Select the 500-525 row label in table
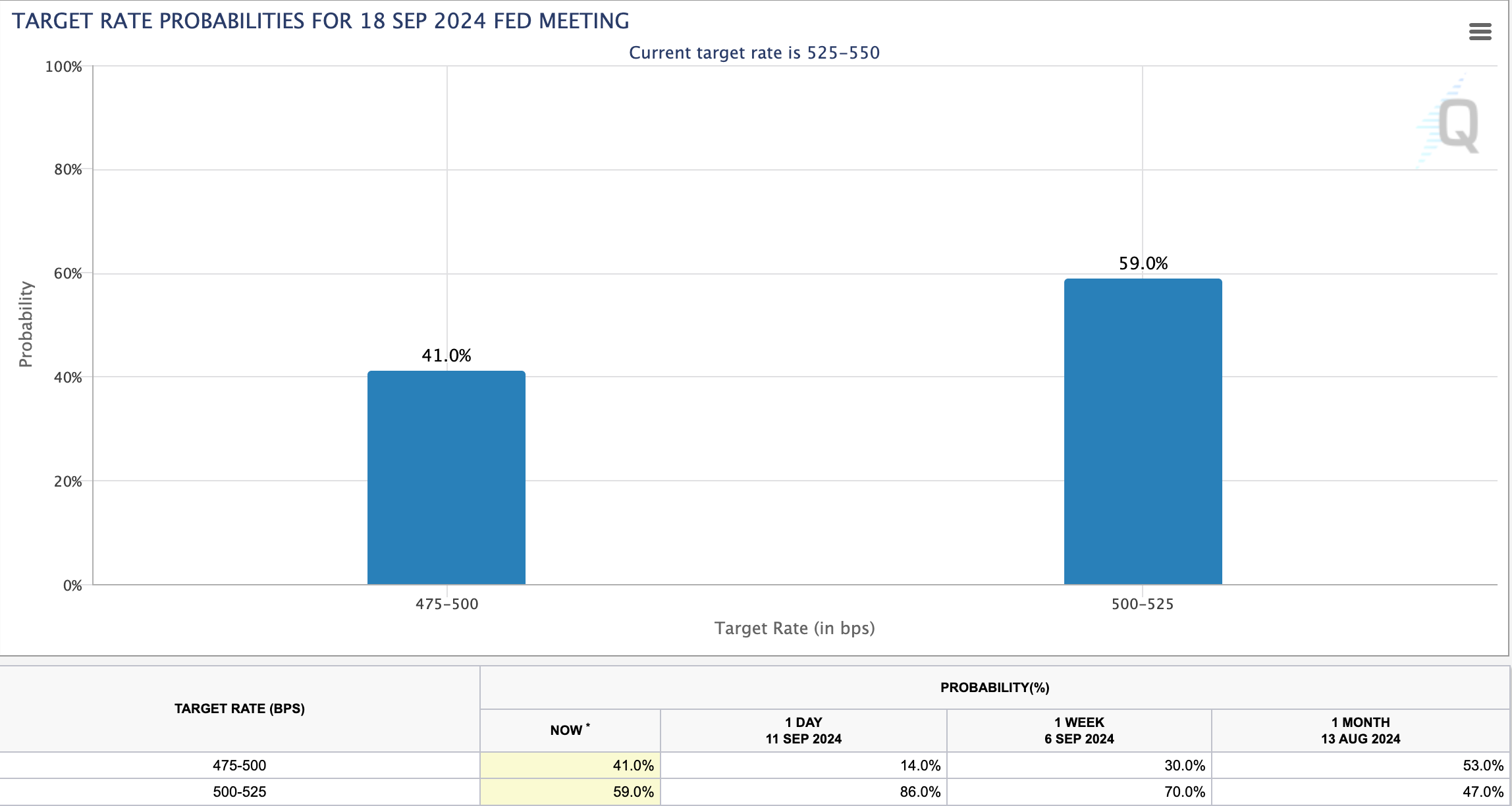The image size is (1512, 806). tap(240, 792)
